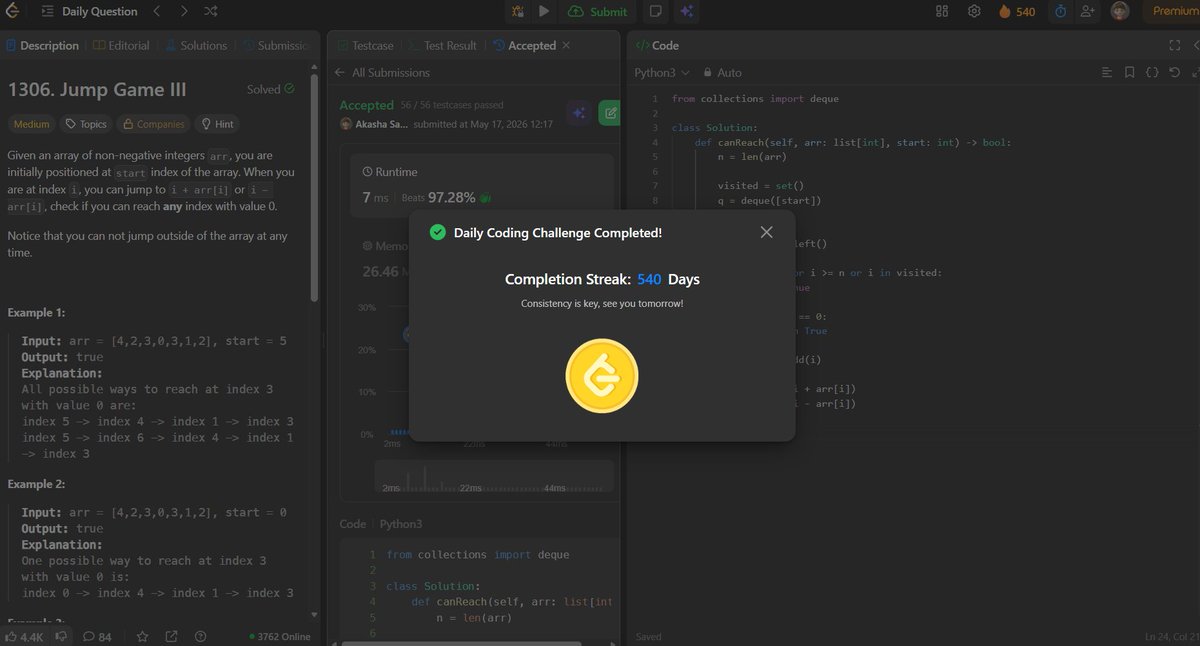Go to the next question arrow
This screenshot has width=1200, height=646.
[184, 12]
